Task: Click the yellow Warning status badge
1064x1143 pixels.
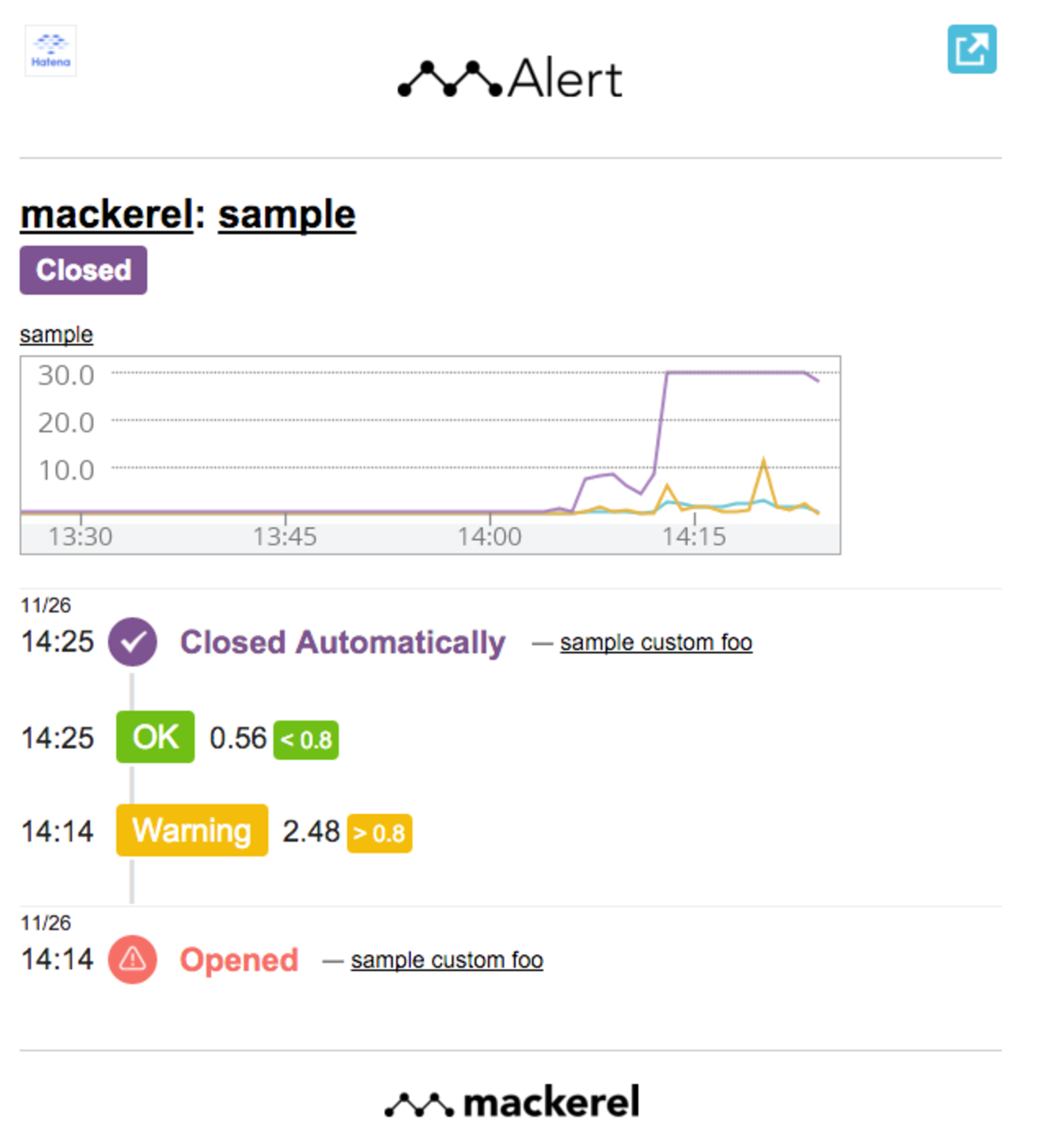Action: (x=192, y=830)
